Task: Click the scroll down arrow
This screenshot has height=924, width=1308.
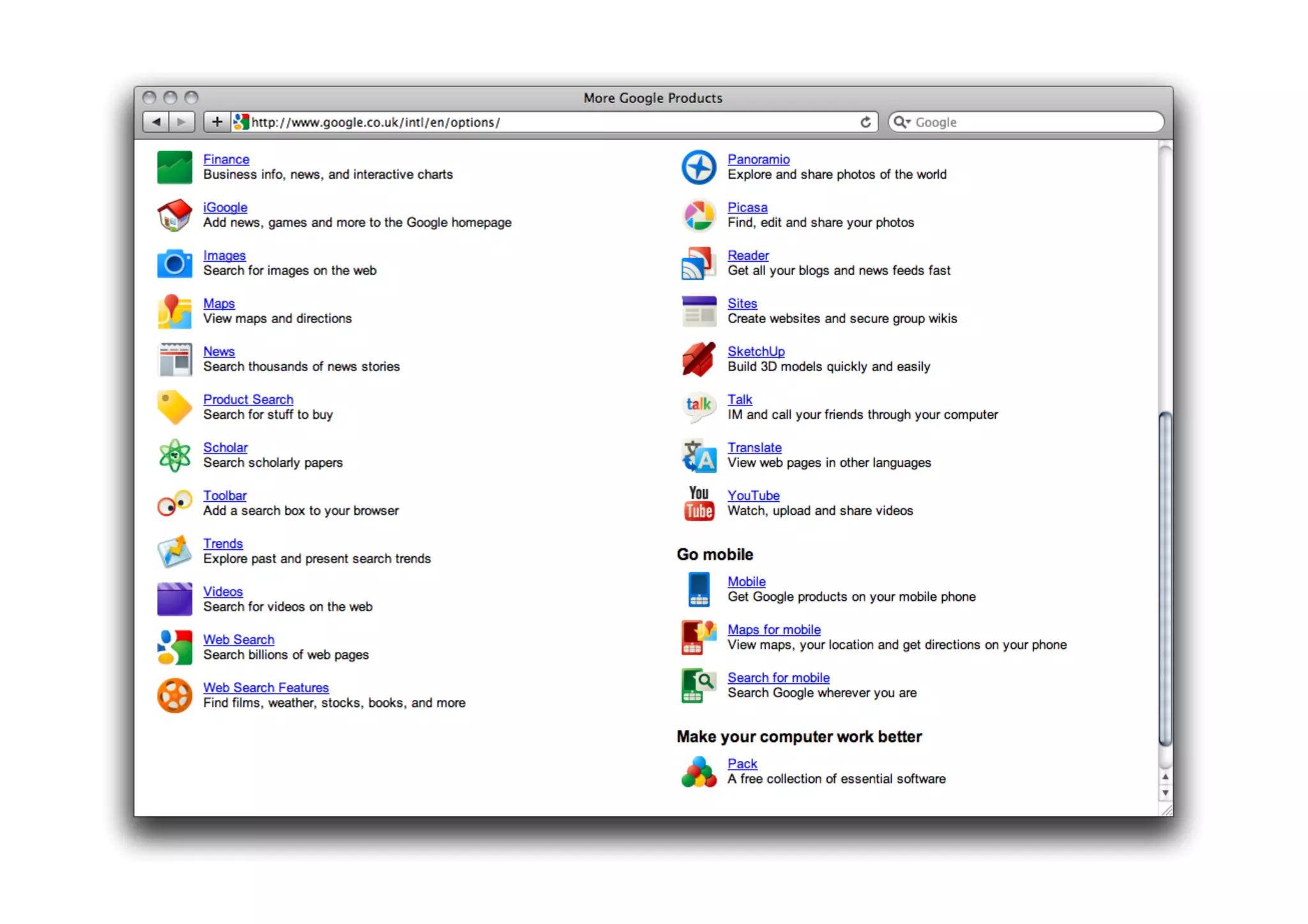Action: 1165,793
